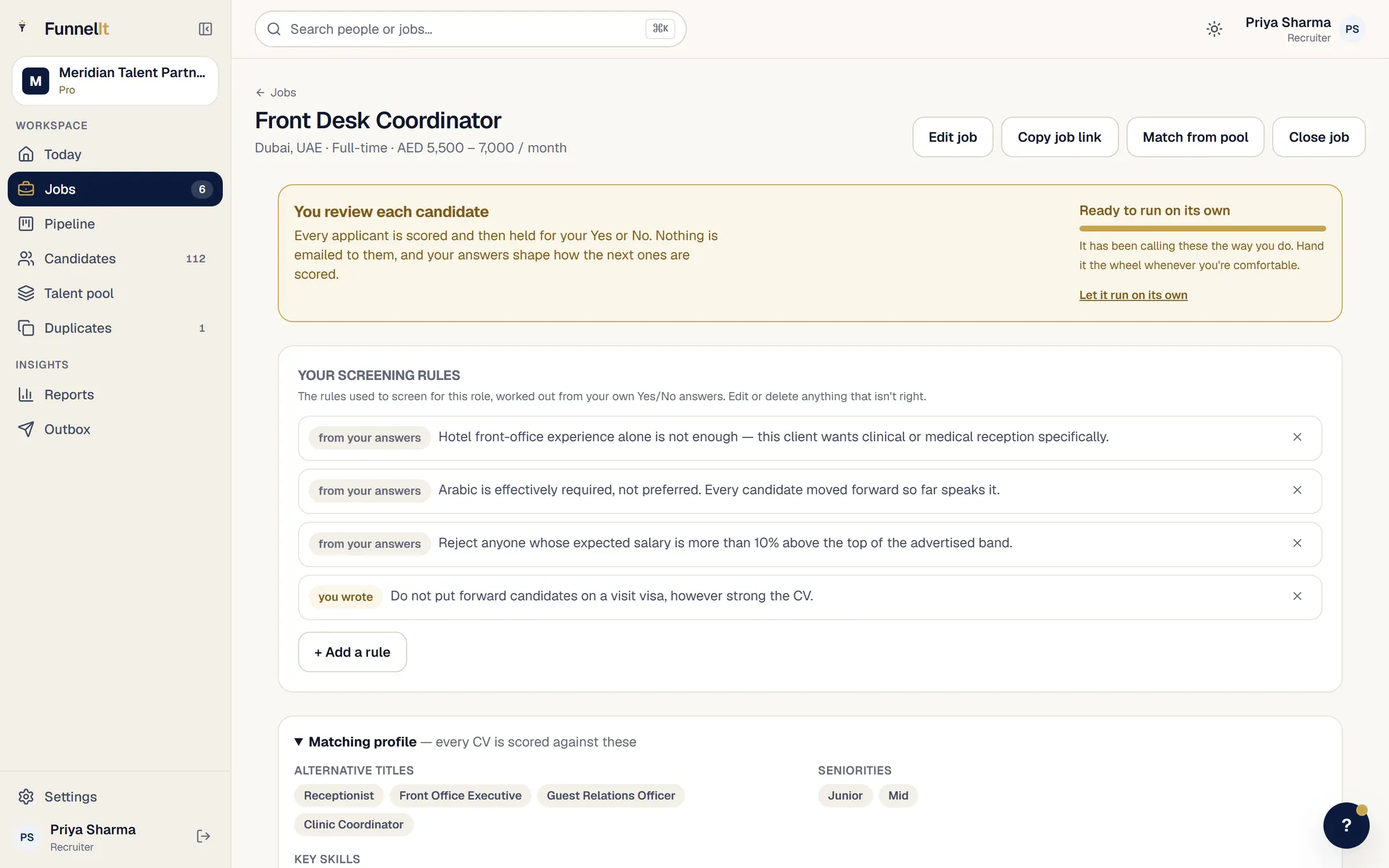Select Jobs in the sidebar
Image resolution: width=1389 pixels, height=868 pixels.
tap(115, 189)
